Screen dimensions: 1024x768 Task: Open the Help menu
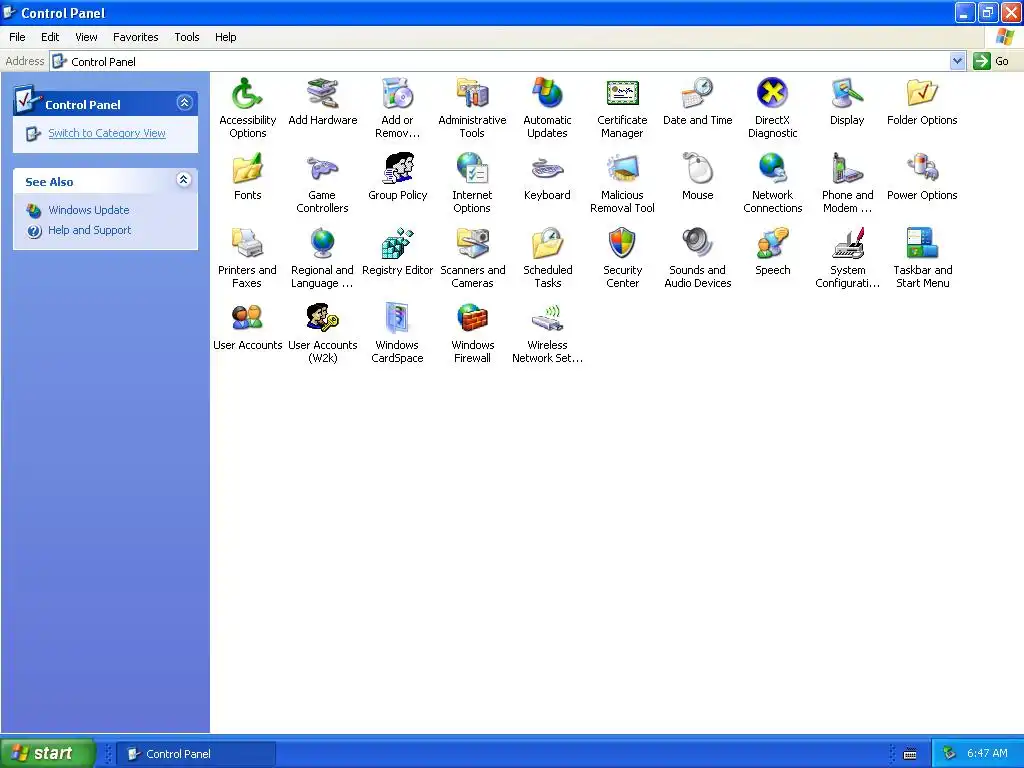[225, 37]
